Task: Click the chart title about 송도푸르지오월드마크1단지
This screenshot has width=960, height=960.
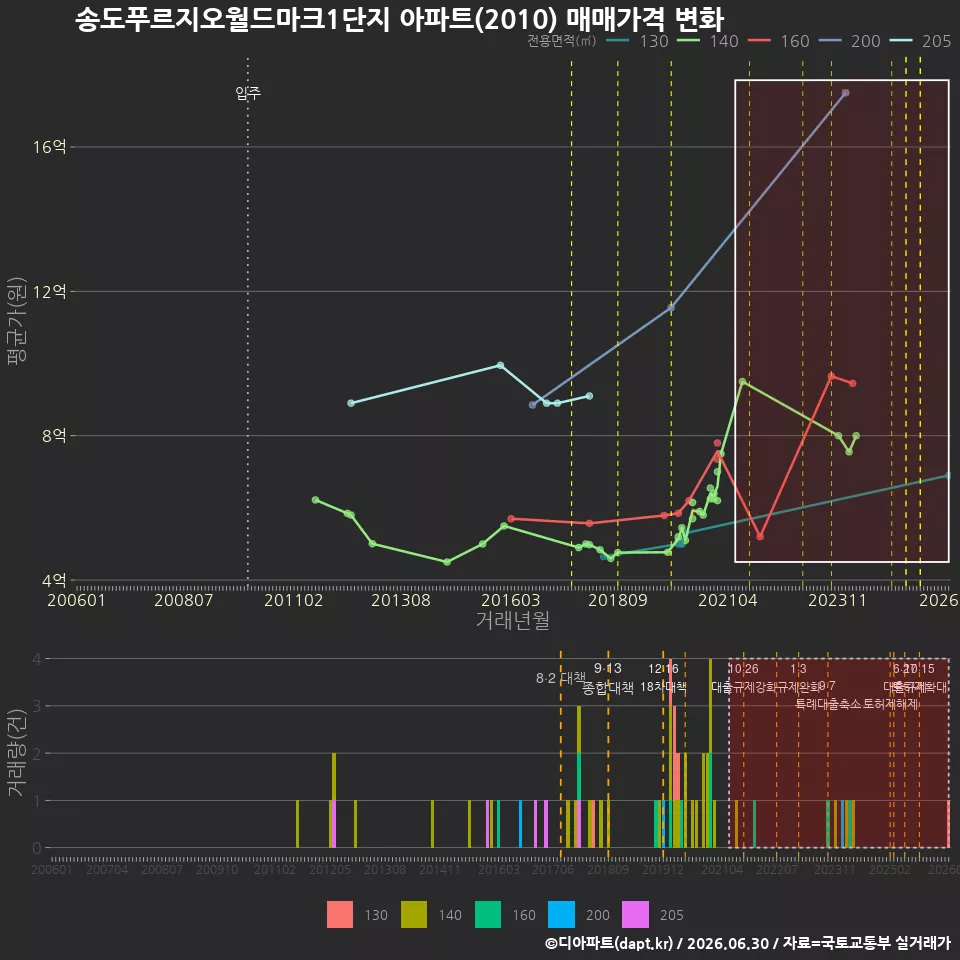Action: click(x=399, y=19)
